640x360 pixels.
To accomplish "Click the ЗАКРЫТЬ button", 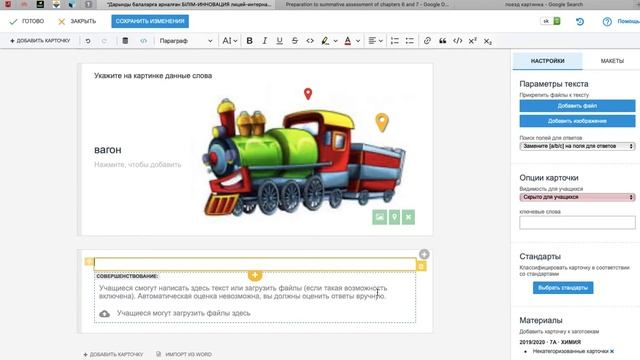I will (77, 21).
